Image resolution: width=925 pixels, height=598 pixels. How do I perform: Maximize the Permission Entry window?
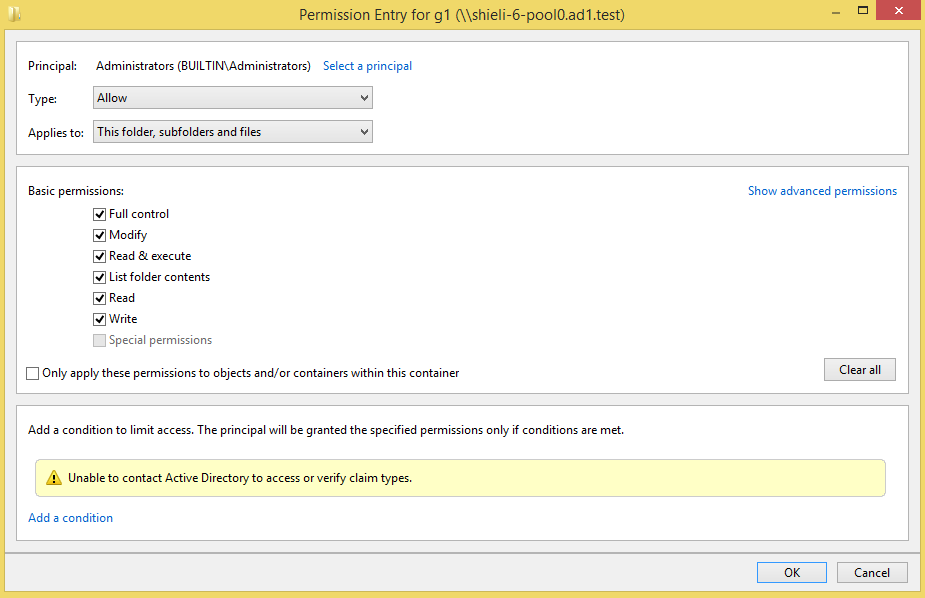pos(862,11)
